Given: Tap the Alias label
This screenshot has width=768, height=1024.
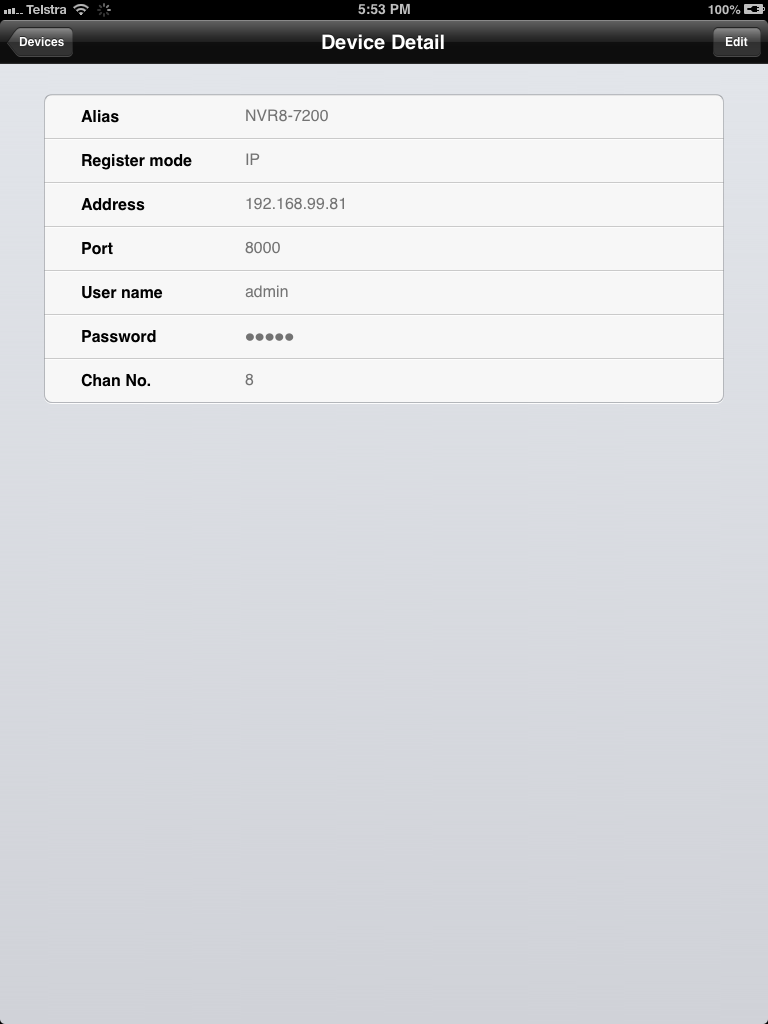Looking at the screenshot, I should 100,116.
